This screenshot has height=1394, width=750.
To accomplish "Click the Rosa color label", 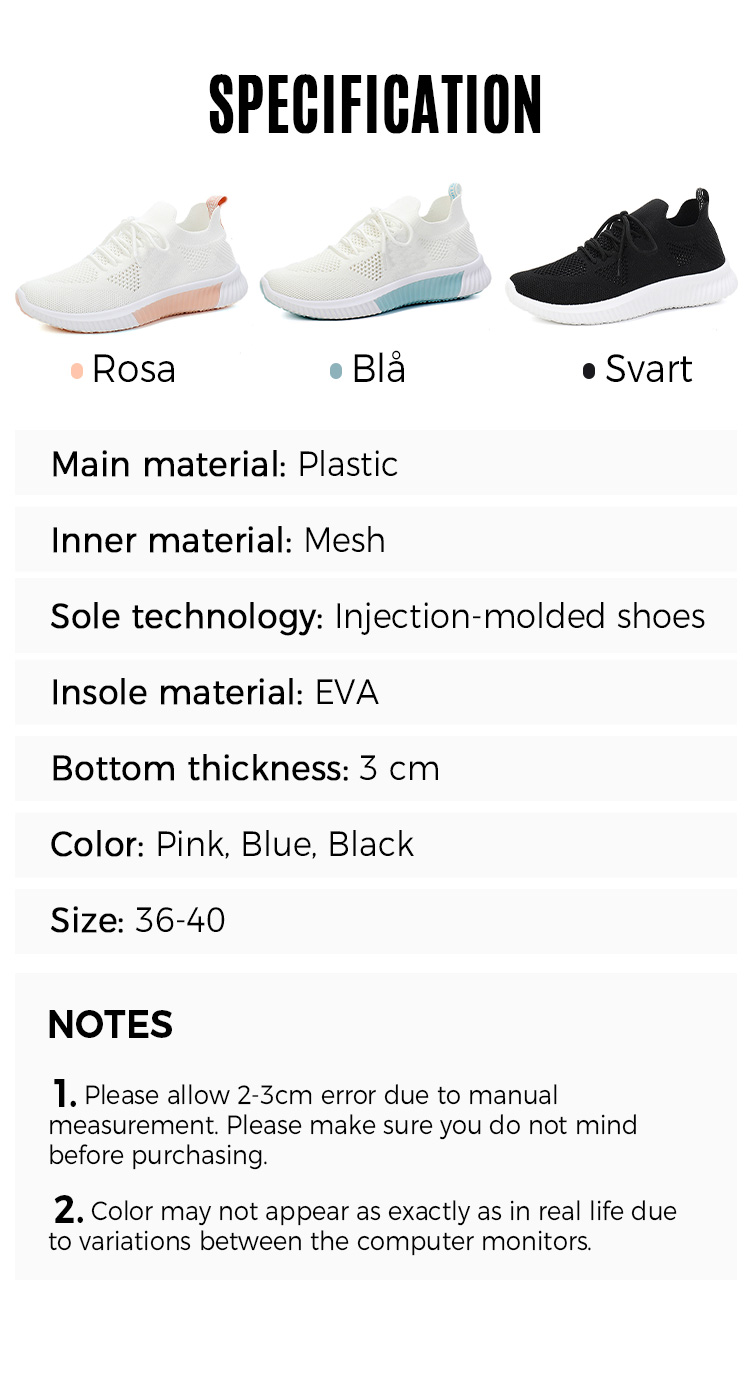I will (x=134, y=369).
